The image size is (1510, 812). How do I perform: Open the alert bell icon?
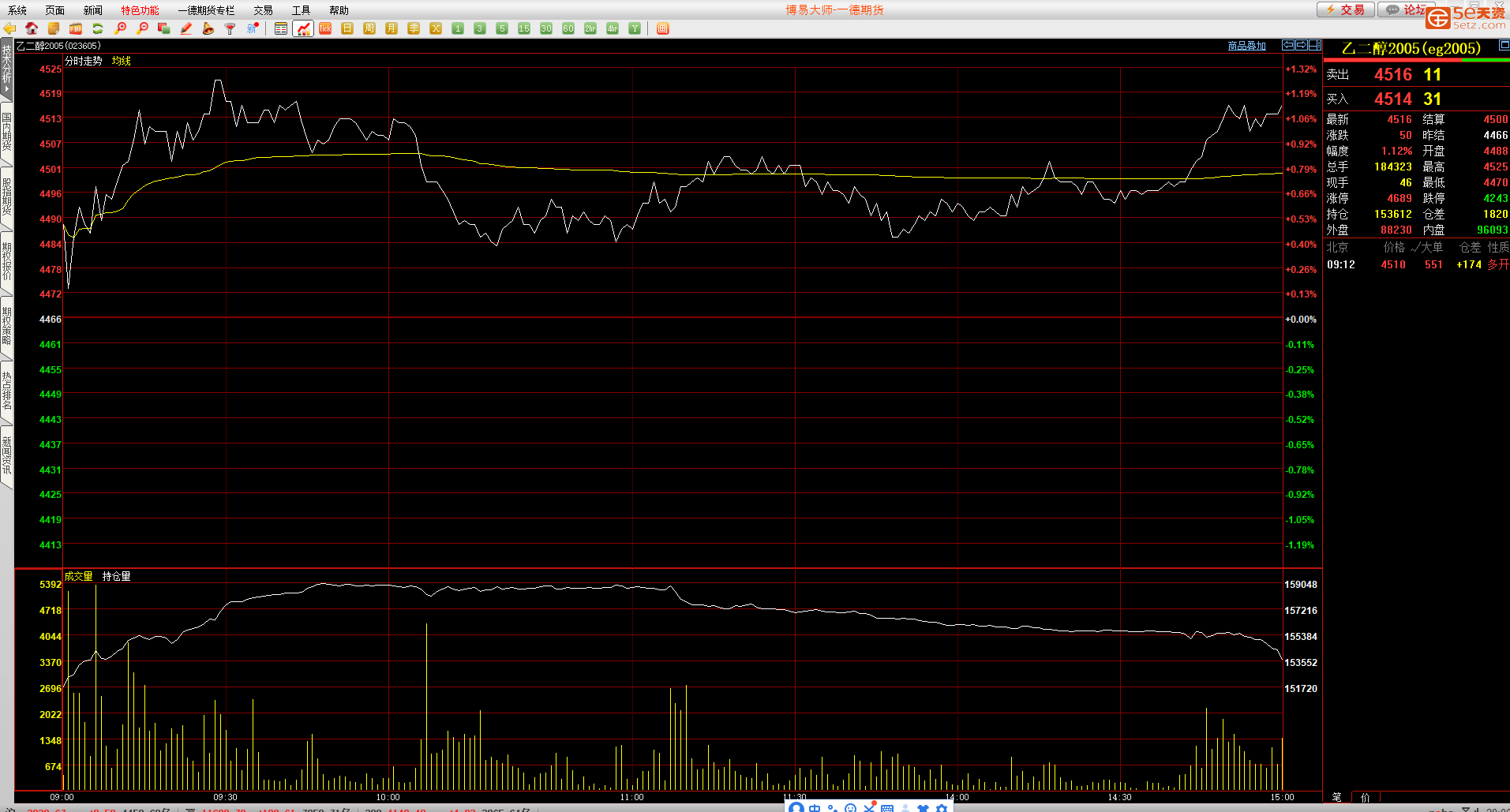tap(208, 28)
